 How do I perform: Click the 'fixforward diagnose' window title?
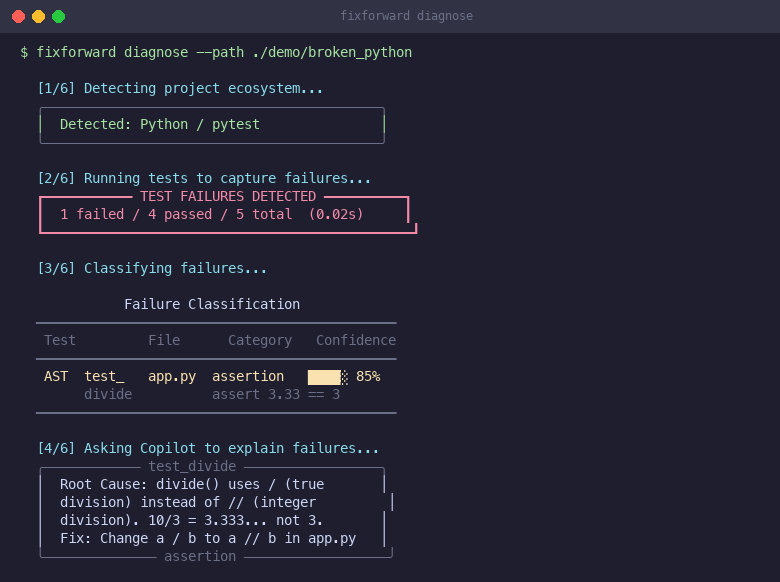[406, 16]
